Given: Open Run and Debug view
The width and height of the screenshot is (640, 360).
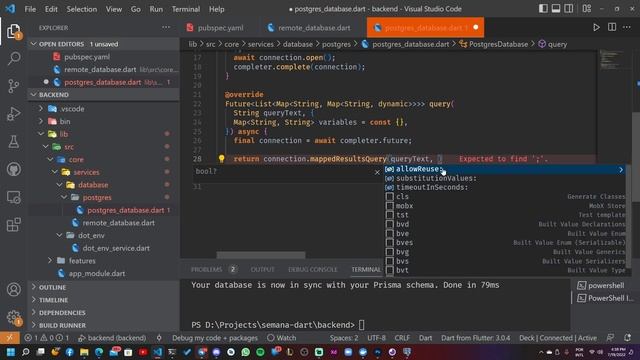Looking at the screenshot, I should [13, 114].
